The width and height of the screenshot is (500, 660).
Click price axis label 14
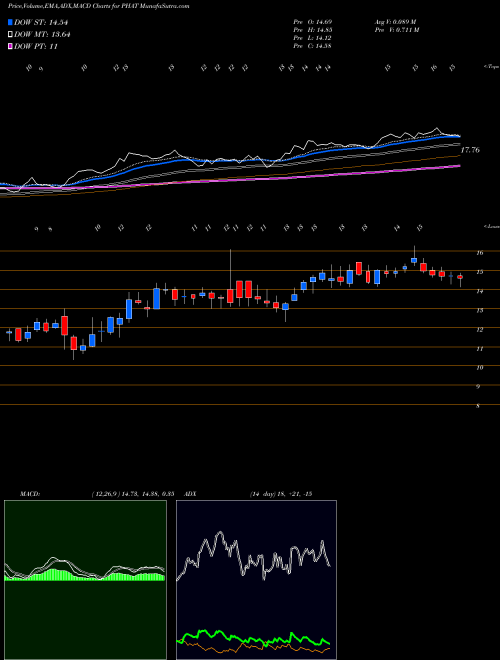tap(479, 291)
